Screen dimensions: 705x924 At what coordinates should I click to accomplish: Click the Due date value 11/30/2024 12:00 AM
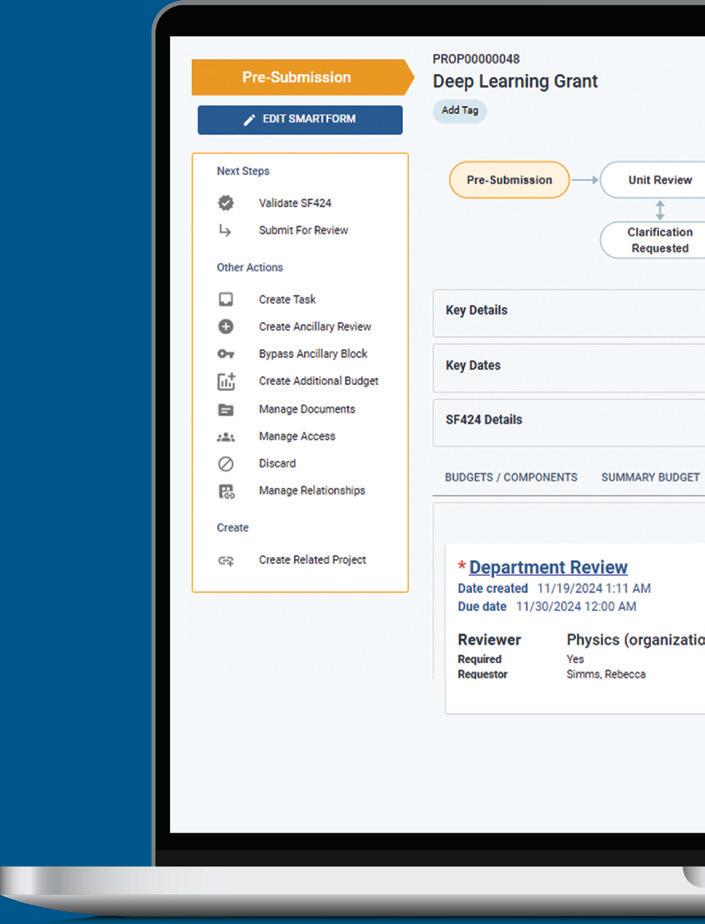tap(576, 606)
